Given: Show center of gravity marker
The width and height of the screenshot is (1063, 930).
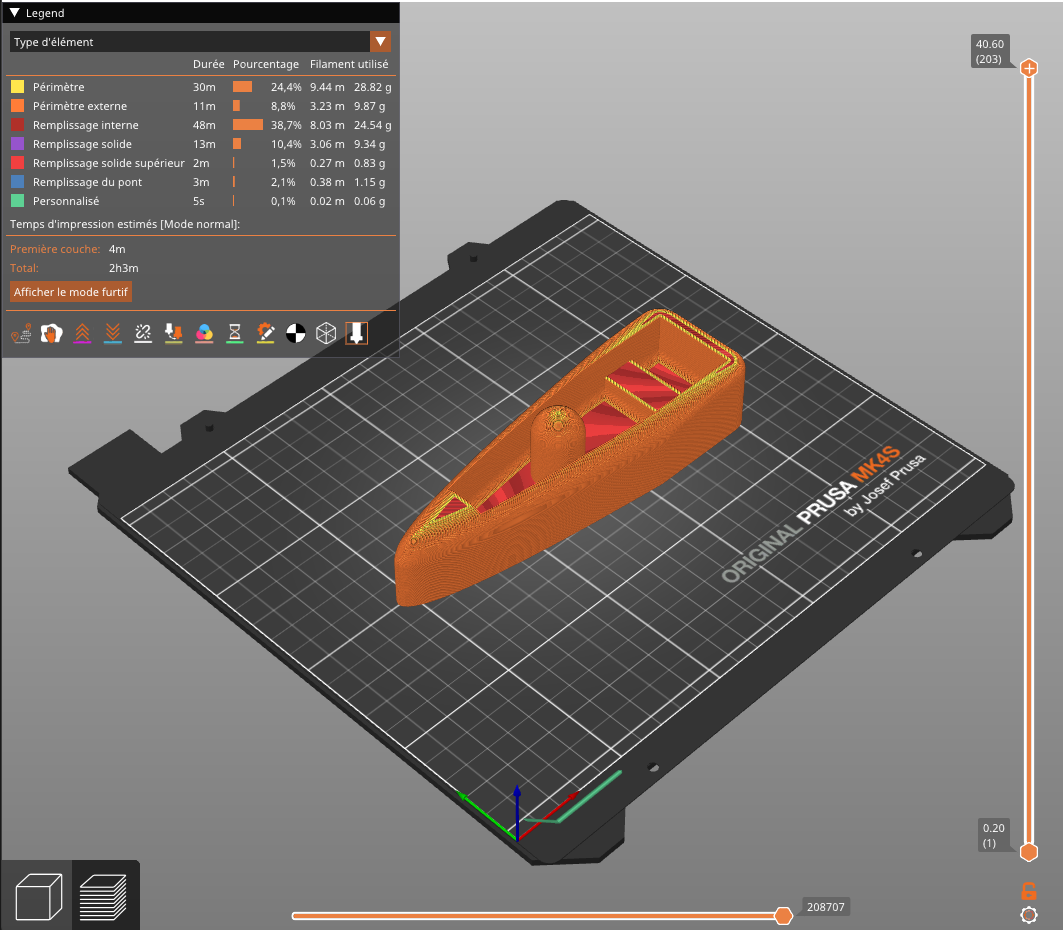Looking at the screenshot, I should pos(296,334).
